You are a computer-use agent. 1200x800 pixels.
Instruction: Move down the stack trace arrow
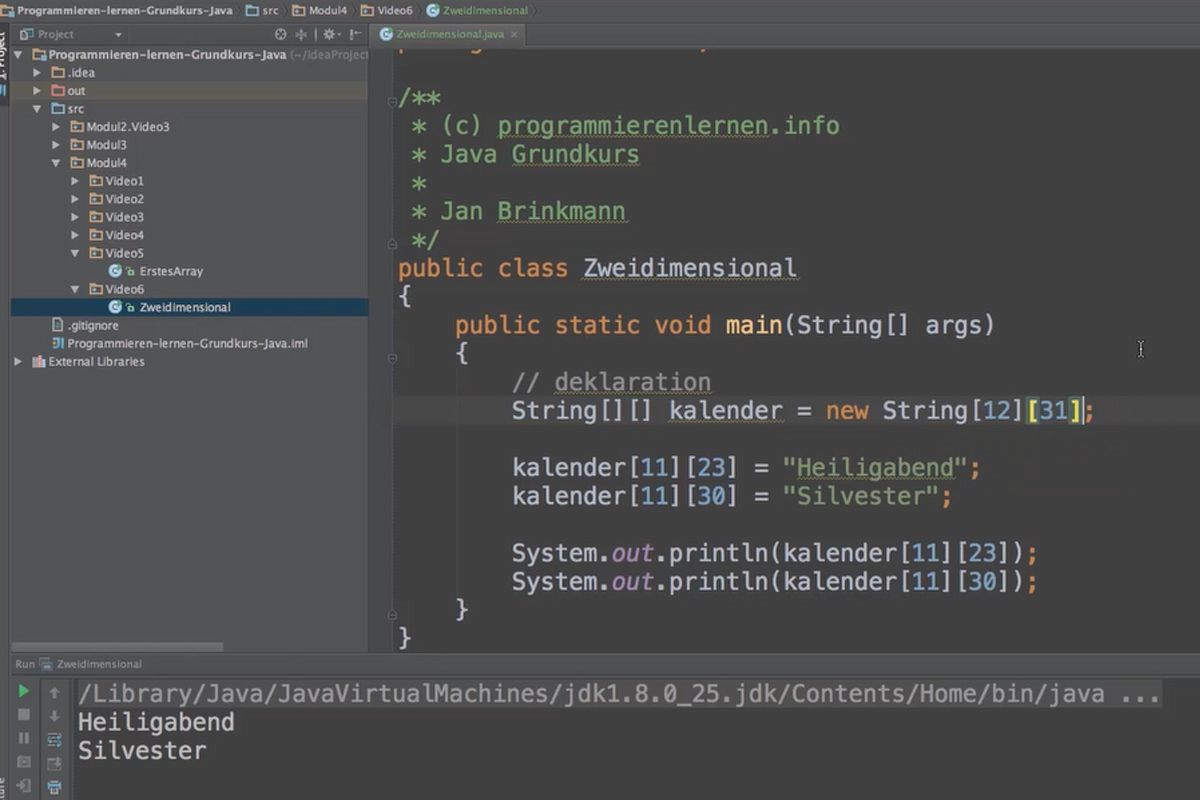(x=54, y=716)
